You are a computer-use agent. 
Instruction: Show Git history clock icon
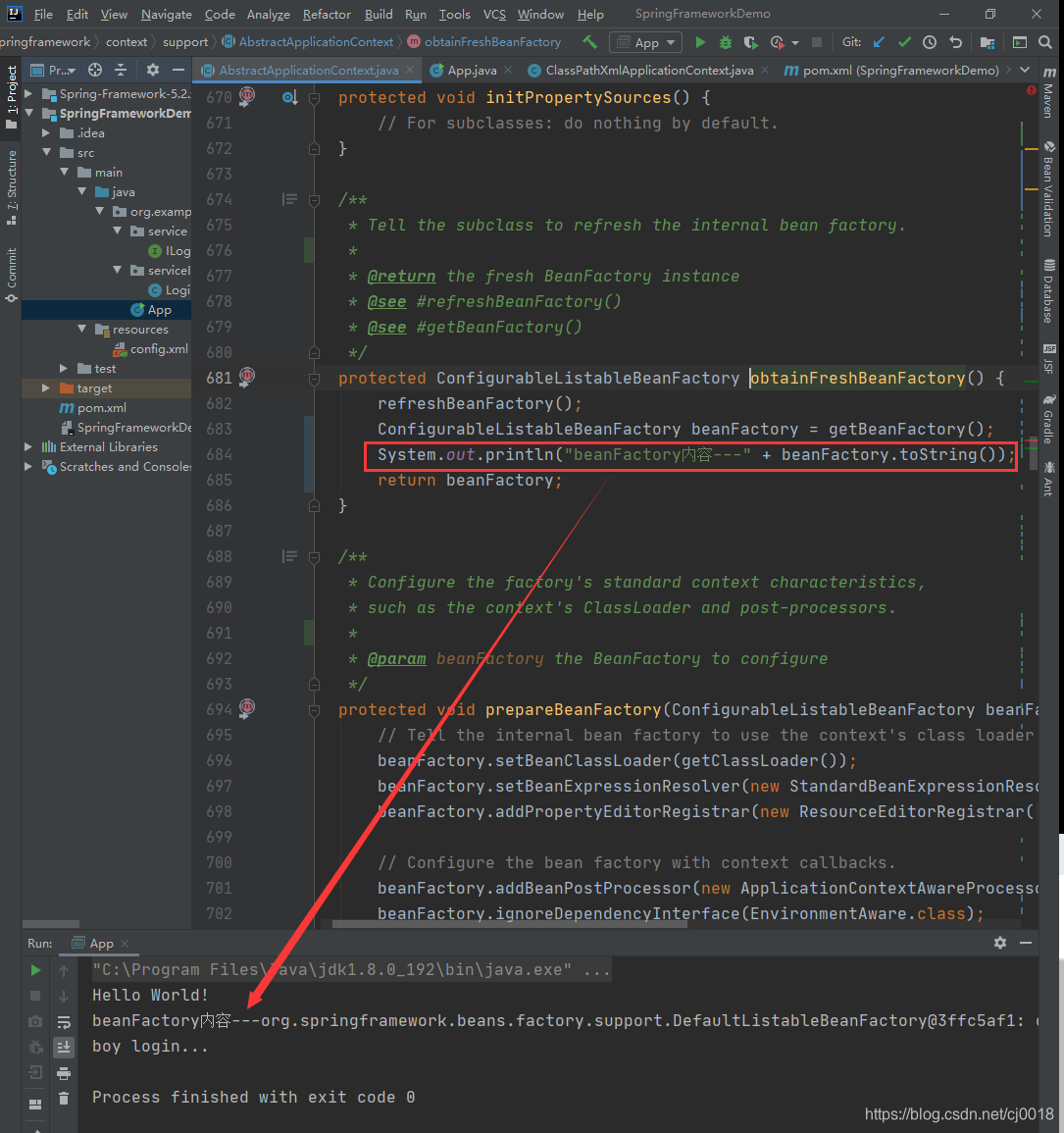(x=930, y=42)
